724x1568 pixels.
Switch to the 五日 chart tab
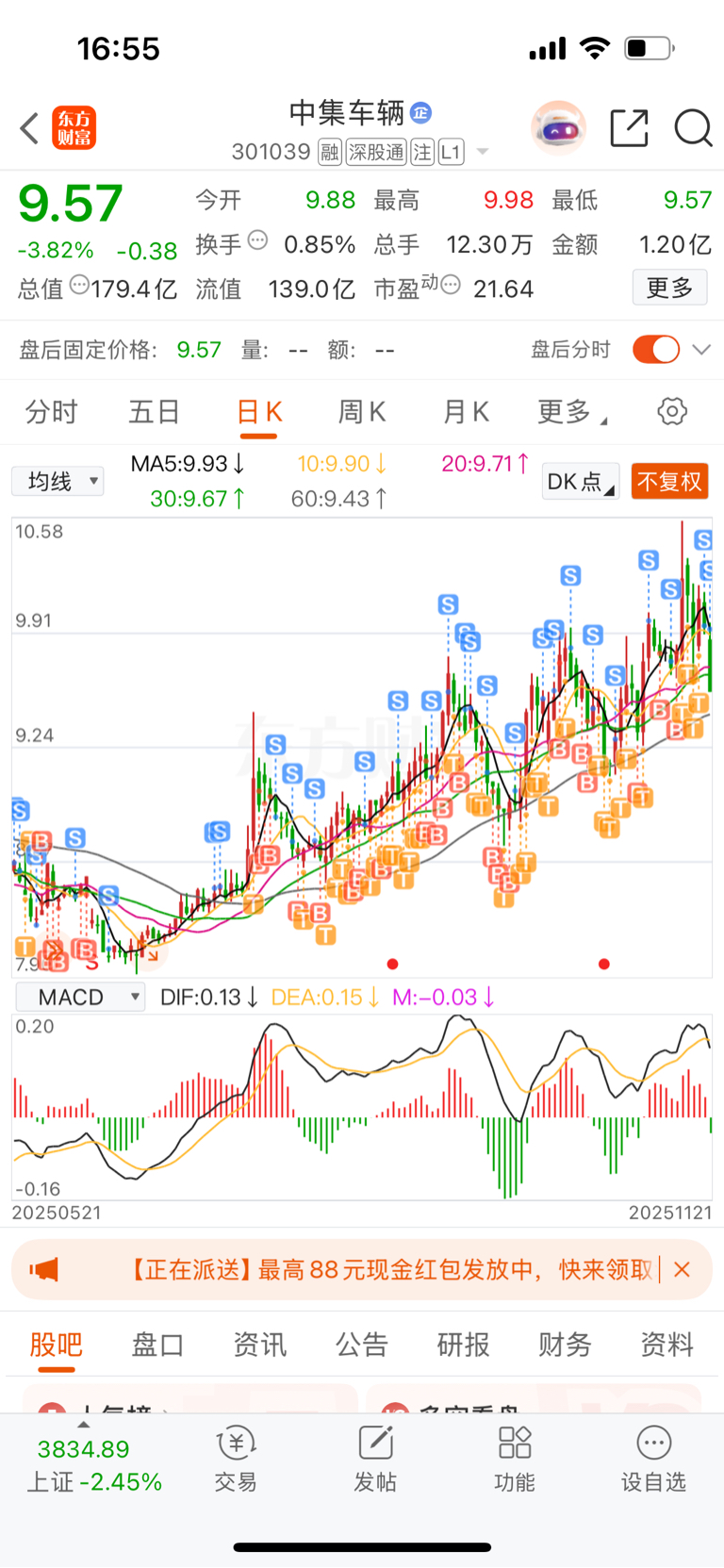[155, 412]
